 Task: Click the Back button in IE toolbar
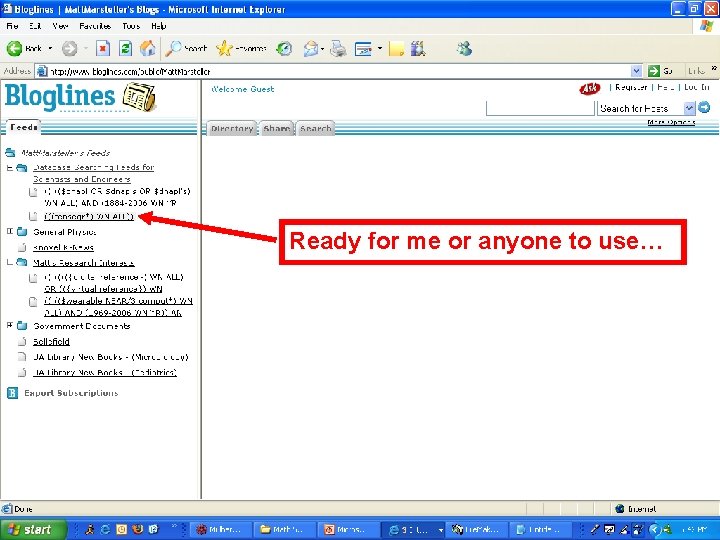click(x=24, y=48)
